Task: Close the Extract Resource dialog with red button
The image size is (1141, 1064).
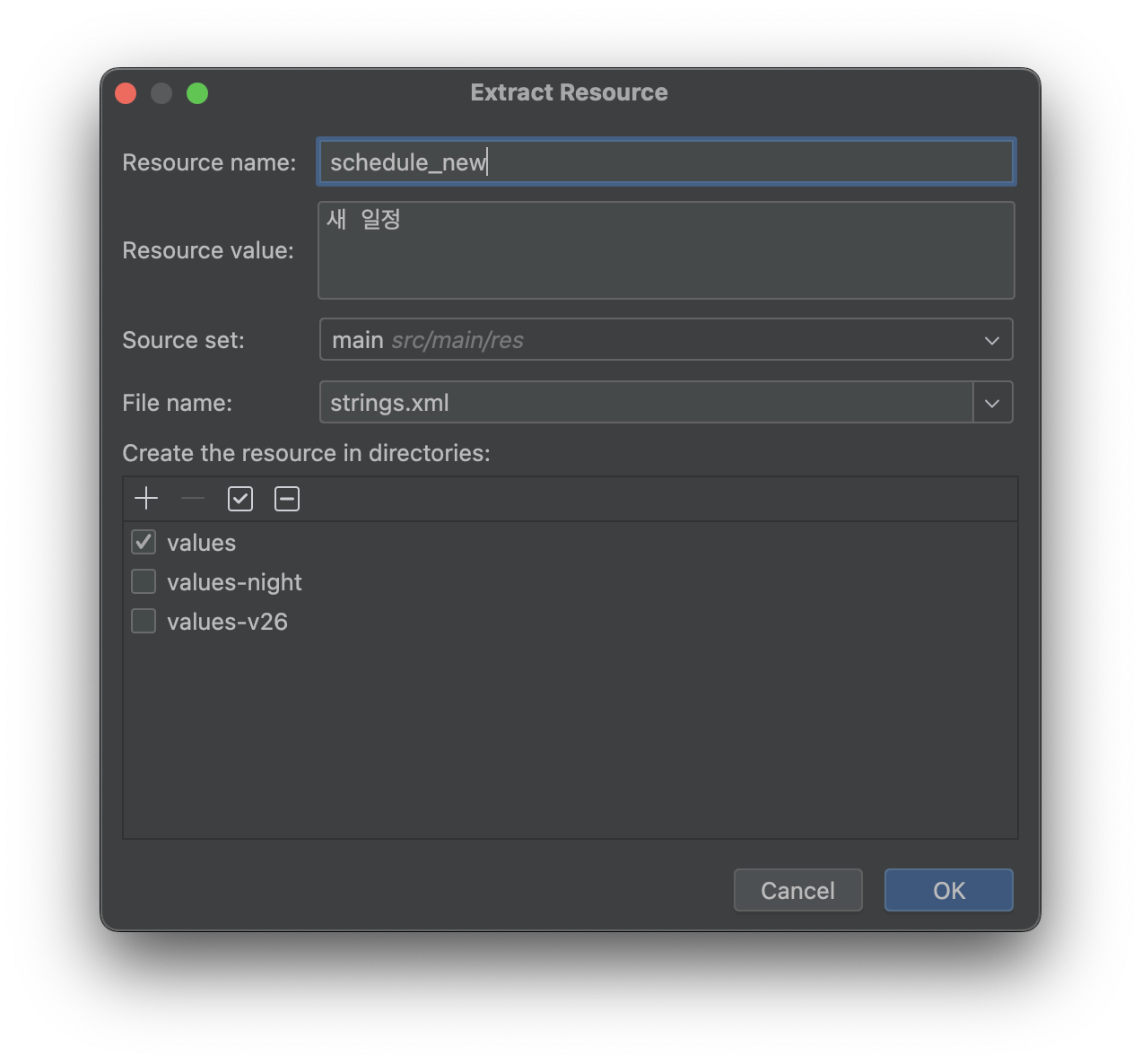Action: click(126, 93)
